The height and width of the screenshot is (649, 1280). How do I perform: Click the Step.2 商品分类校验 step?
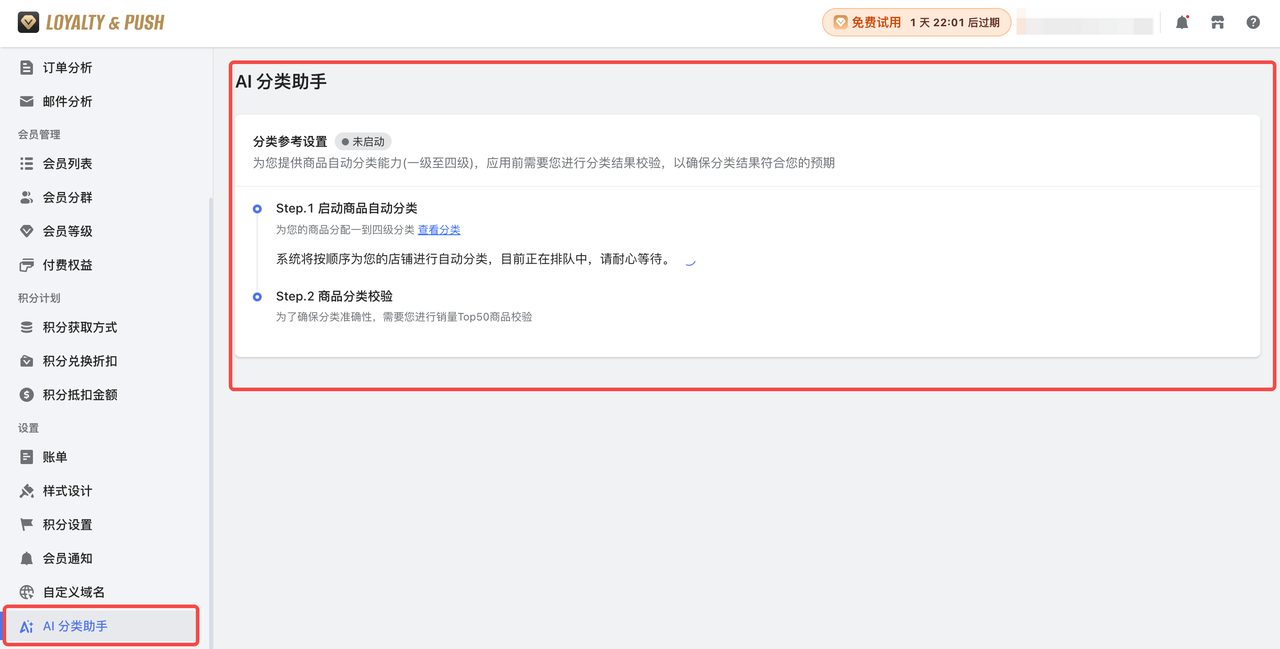334,297
